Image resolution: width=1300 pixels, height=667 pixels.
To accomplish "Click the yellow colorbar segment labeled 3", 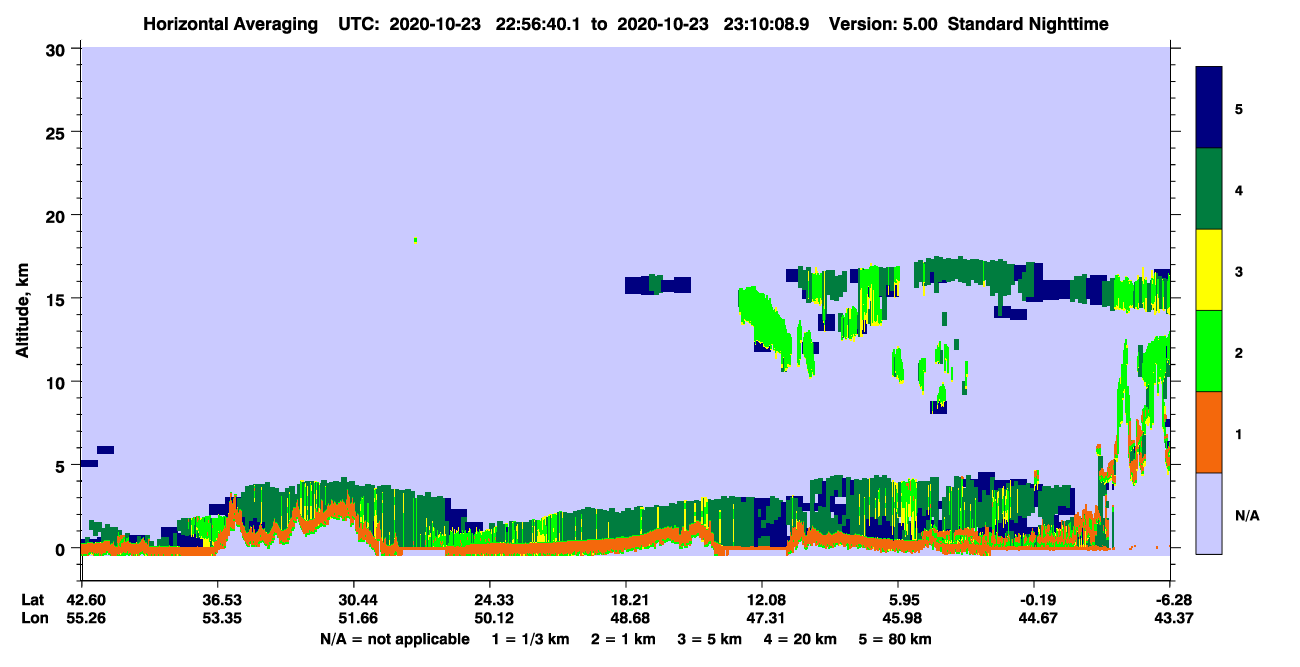I will pos(1209,270).
